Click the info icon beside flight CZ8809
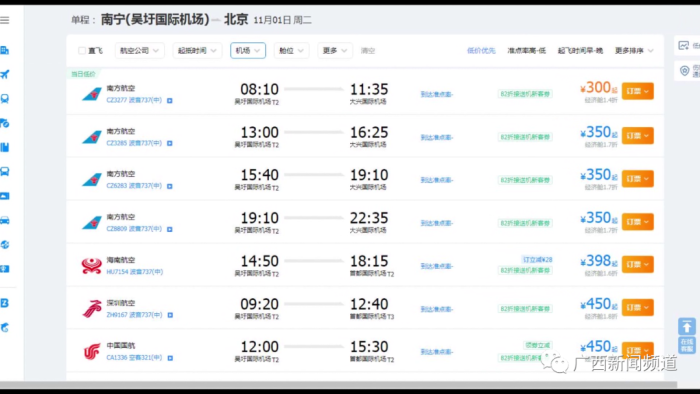The height and width of the screenshot is (394, 700). point(170,229)
